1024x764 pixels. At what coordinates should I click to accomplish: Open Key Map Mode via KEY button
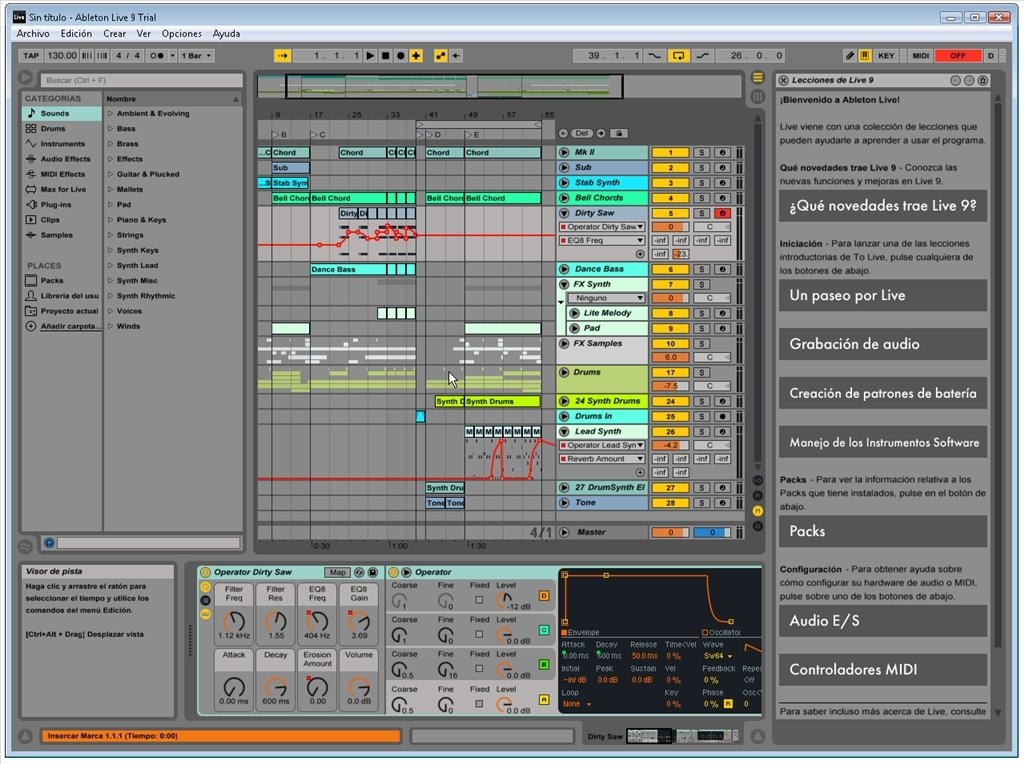(x=886, y=56)
